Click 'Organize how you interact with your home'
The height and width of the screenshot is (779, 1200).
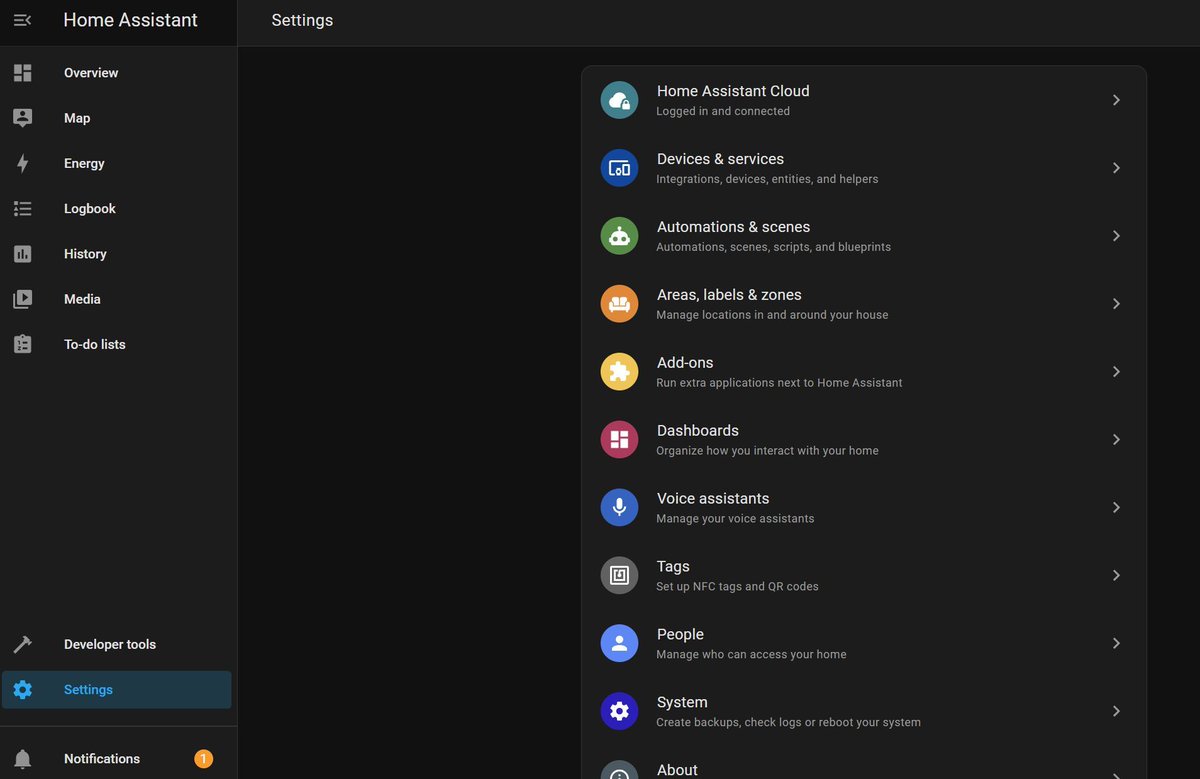[767, 451]
